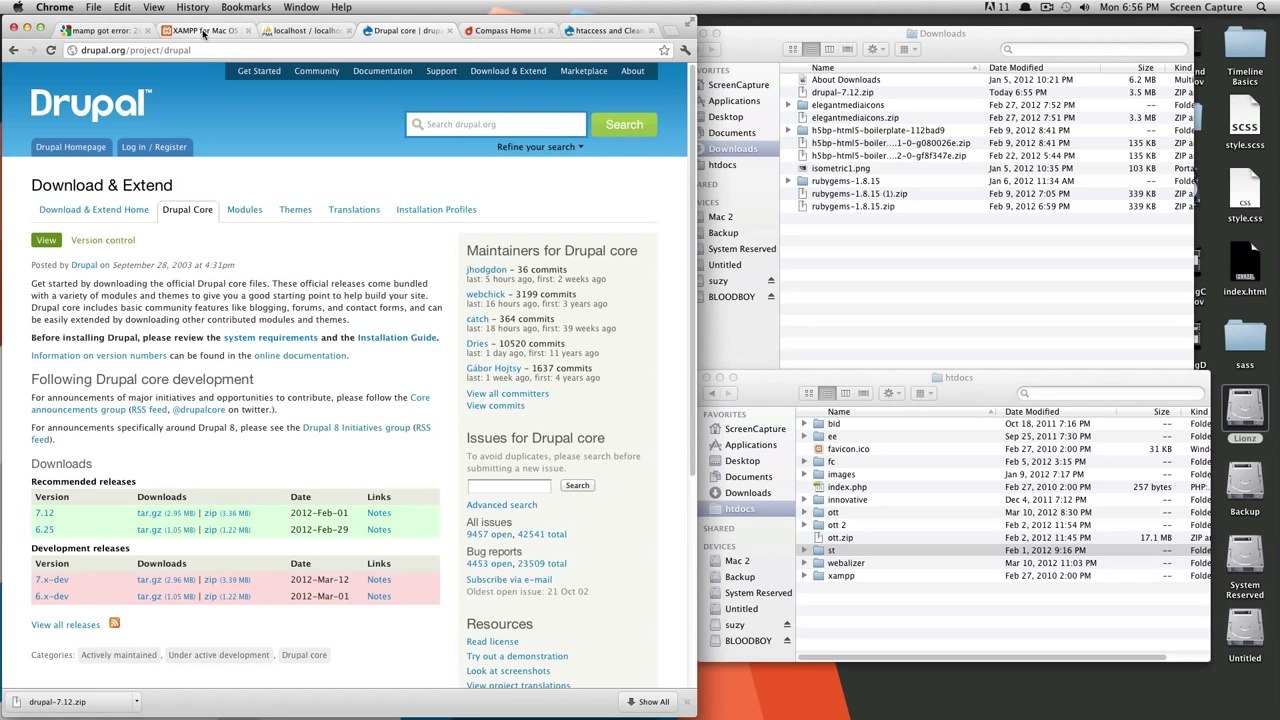Screen dimensions: 1280x720
Task: Eject the suzy volume in htdocs sidebar
Action: (x=787, y=624)
